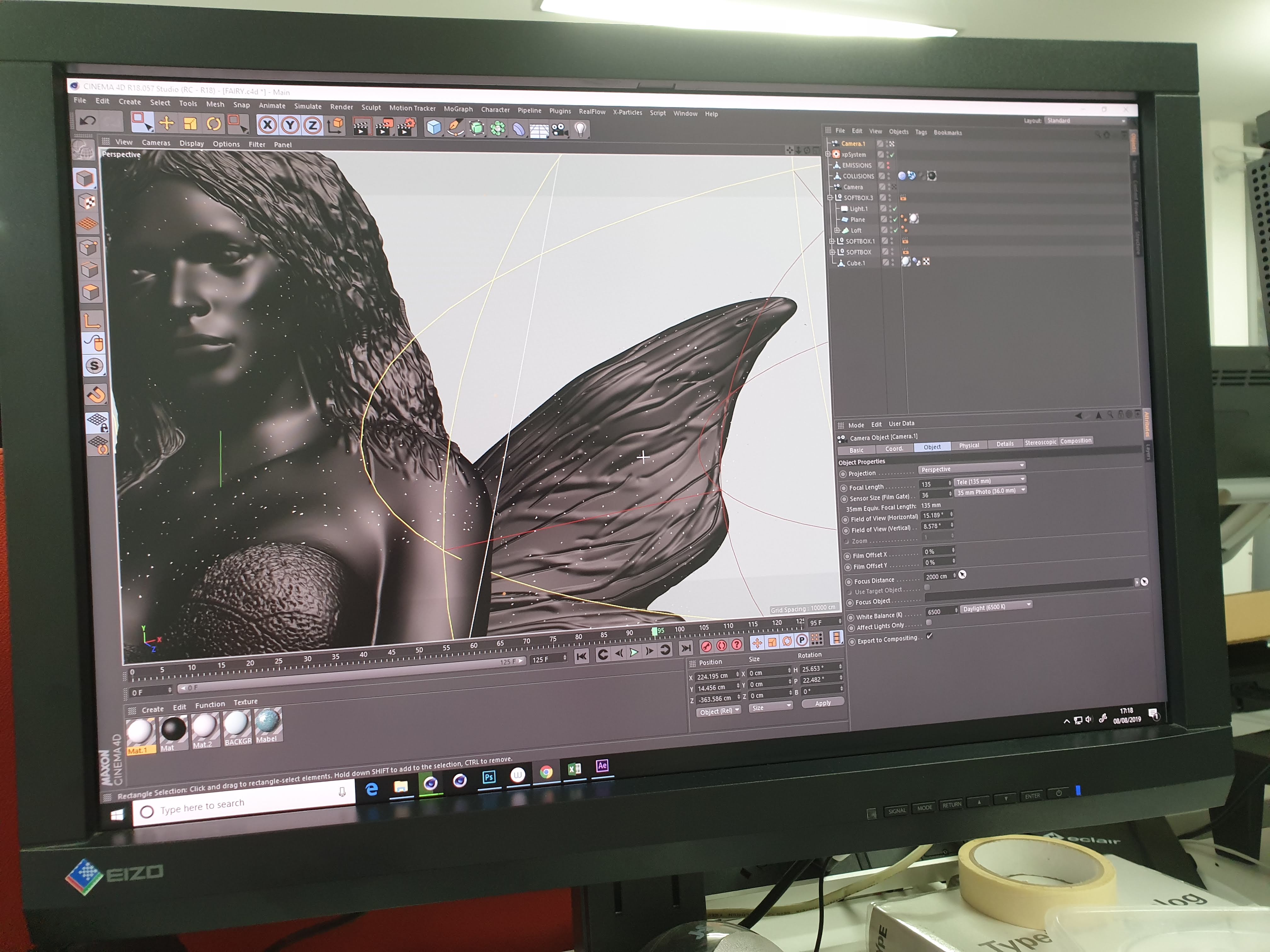Image resolution: width=1270 pixels, height=952 pixels.
Task: Expand the SOFTBOX.1 group
Action: coord(832,241)
